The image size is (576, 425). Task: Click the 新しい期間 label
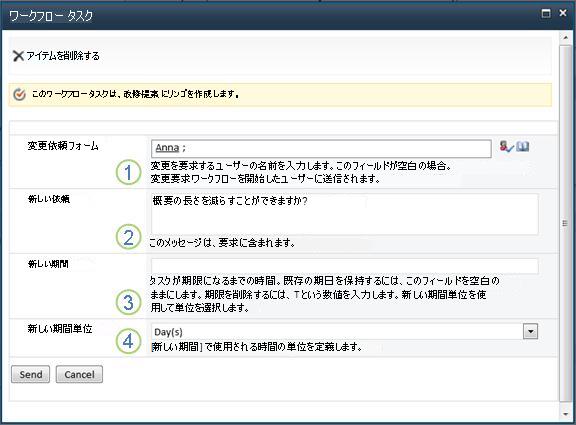point(48,264)
